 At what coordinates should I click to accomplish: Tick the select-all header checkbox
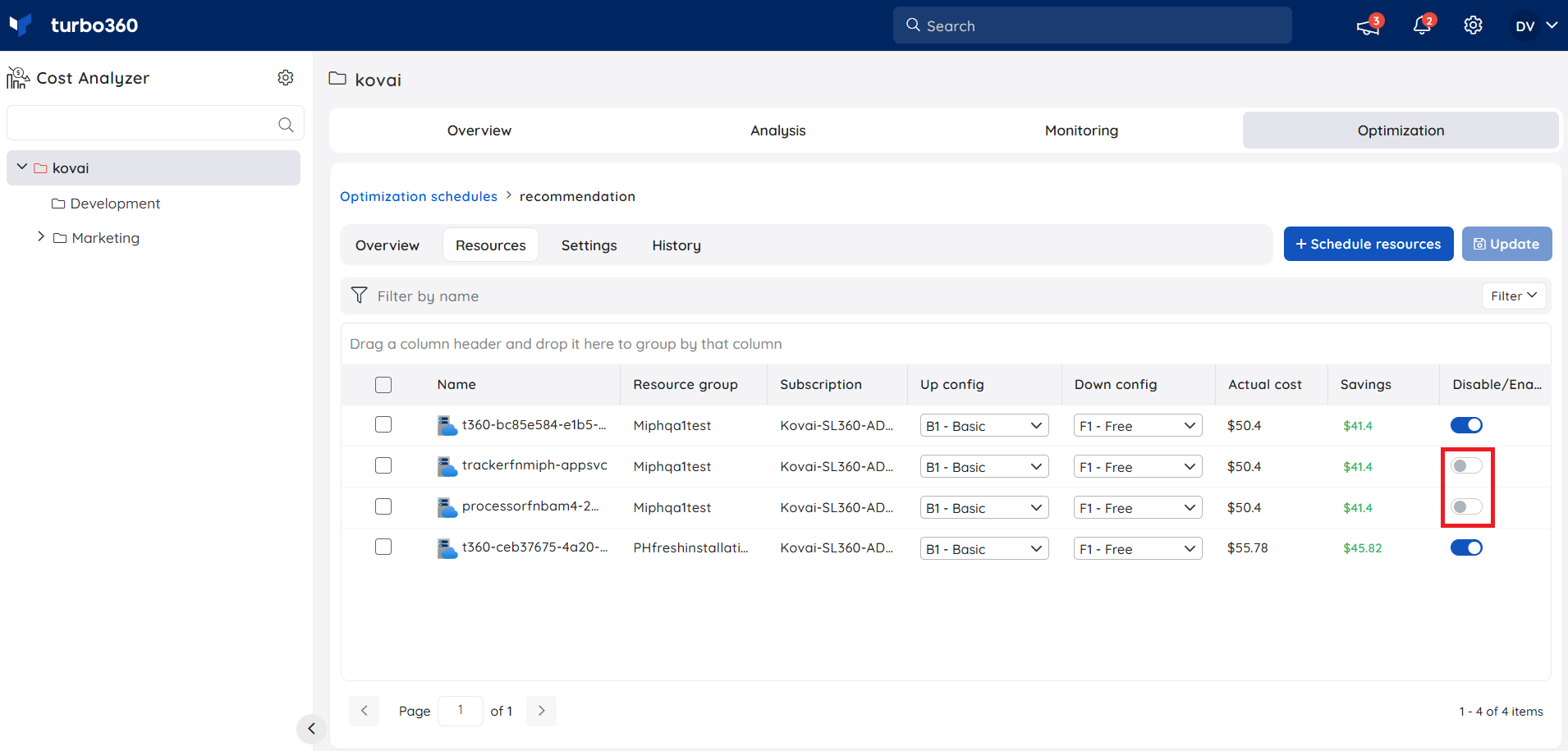point(383,385)
